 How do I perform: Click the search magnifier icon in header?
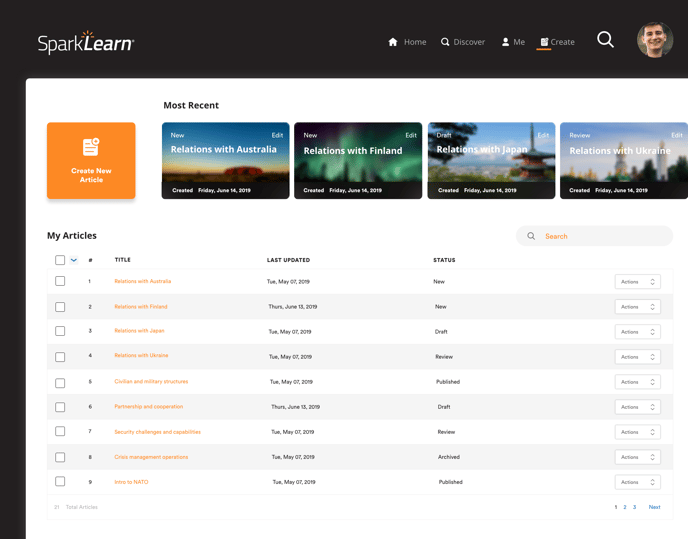click(x=605, y=40)
